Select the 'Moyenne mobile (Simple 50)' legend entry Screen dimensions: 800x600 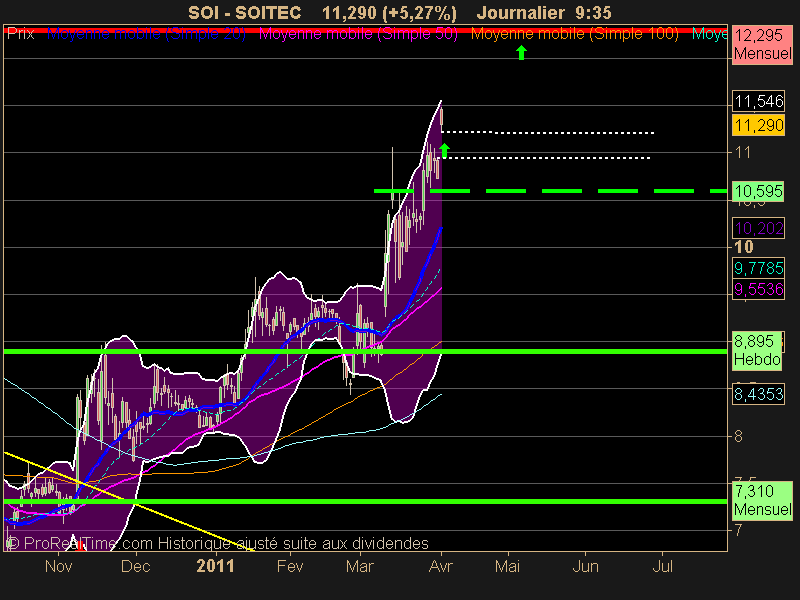358,34
